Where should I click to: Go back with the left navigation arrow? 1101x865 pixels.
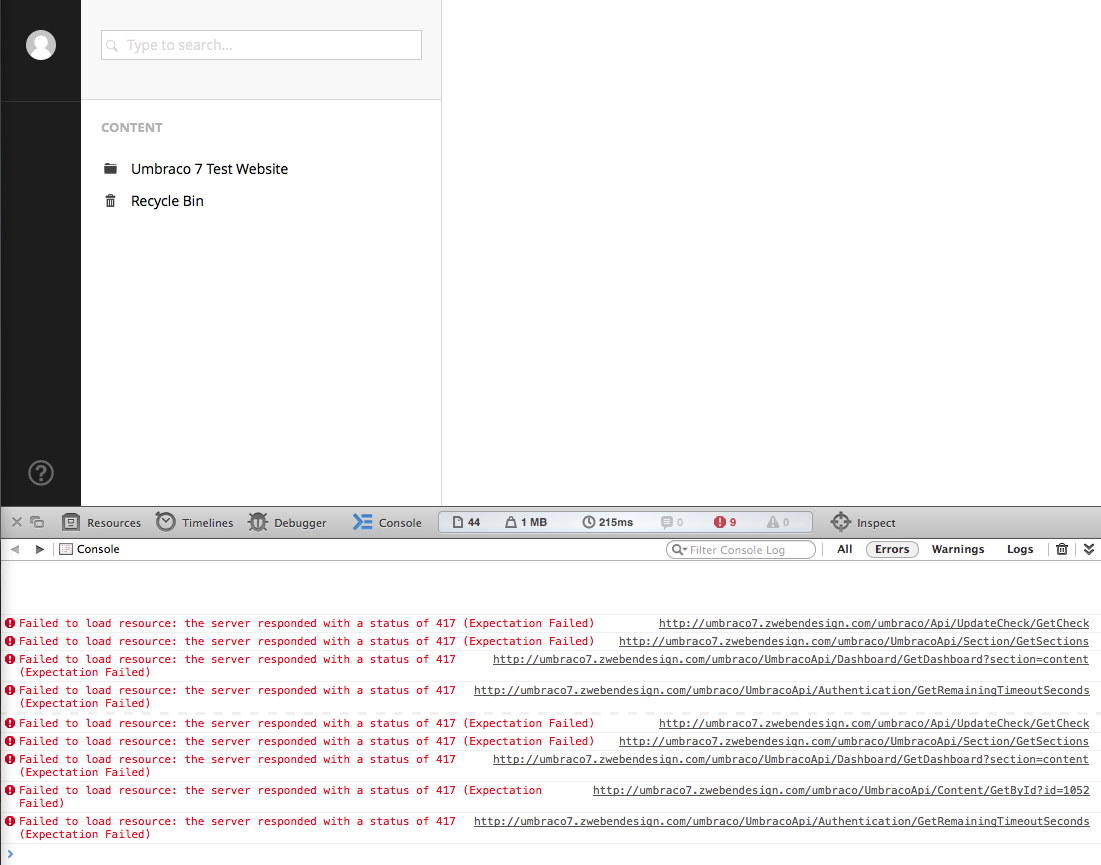[x=15, y=549]
